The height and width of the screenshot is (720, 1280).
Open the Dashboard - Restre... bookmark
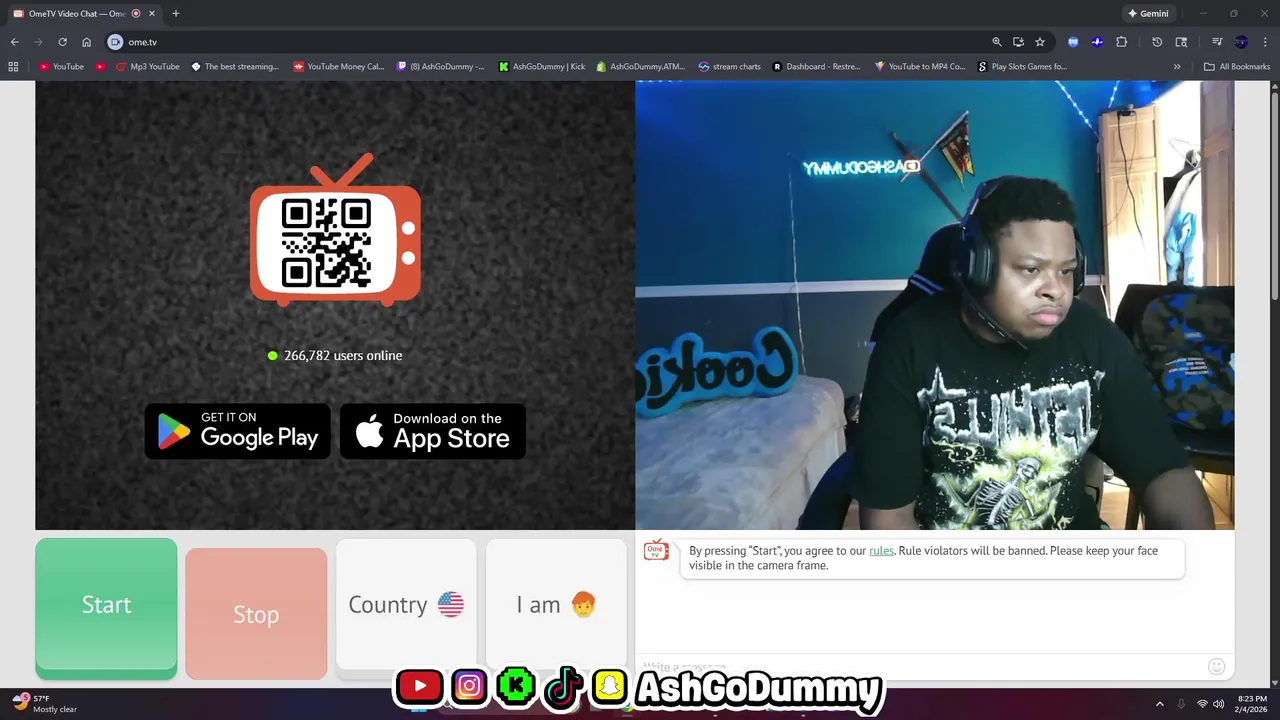point(816,67)
